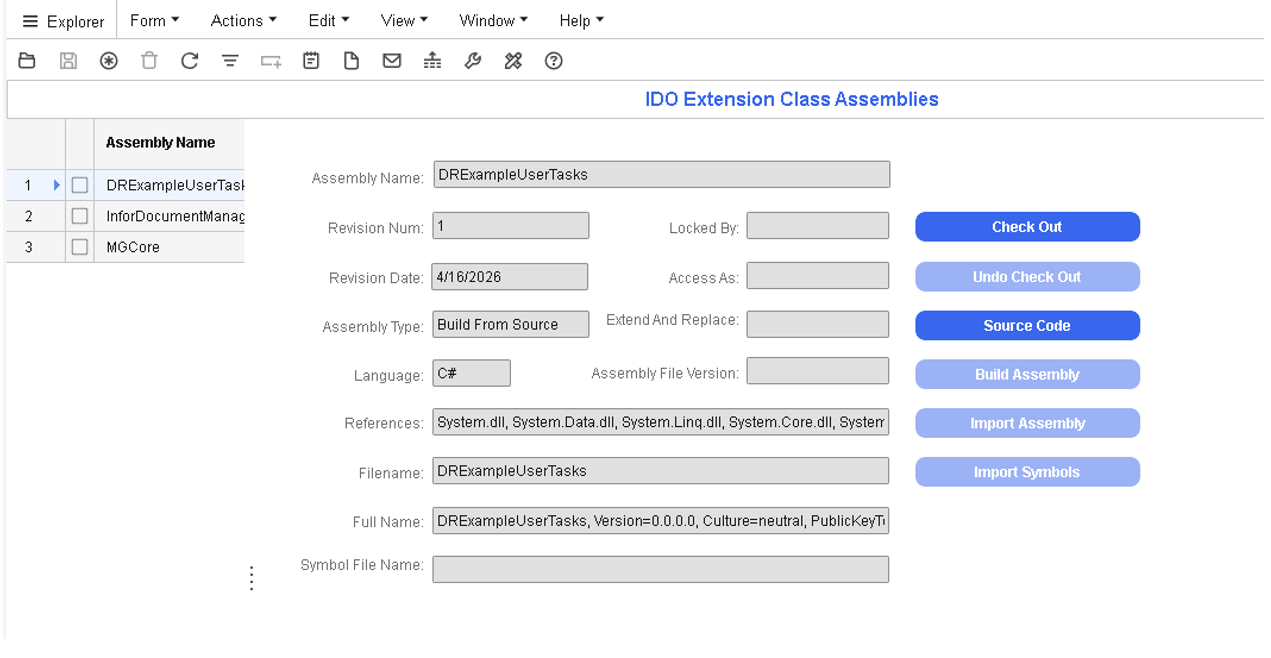This screenshot has height=658, width=1271.
Task: Click the Full Name field
Action: point(661,521)
